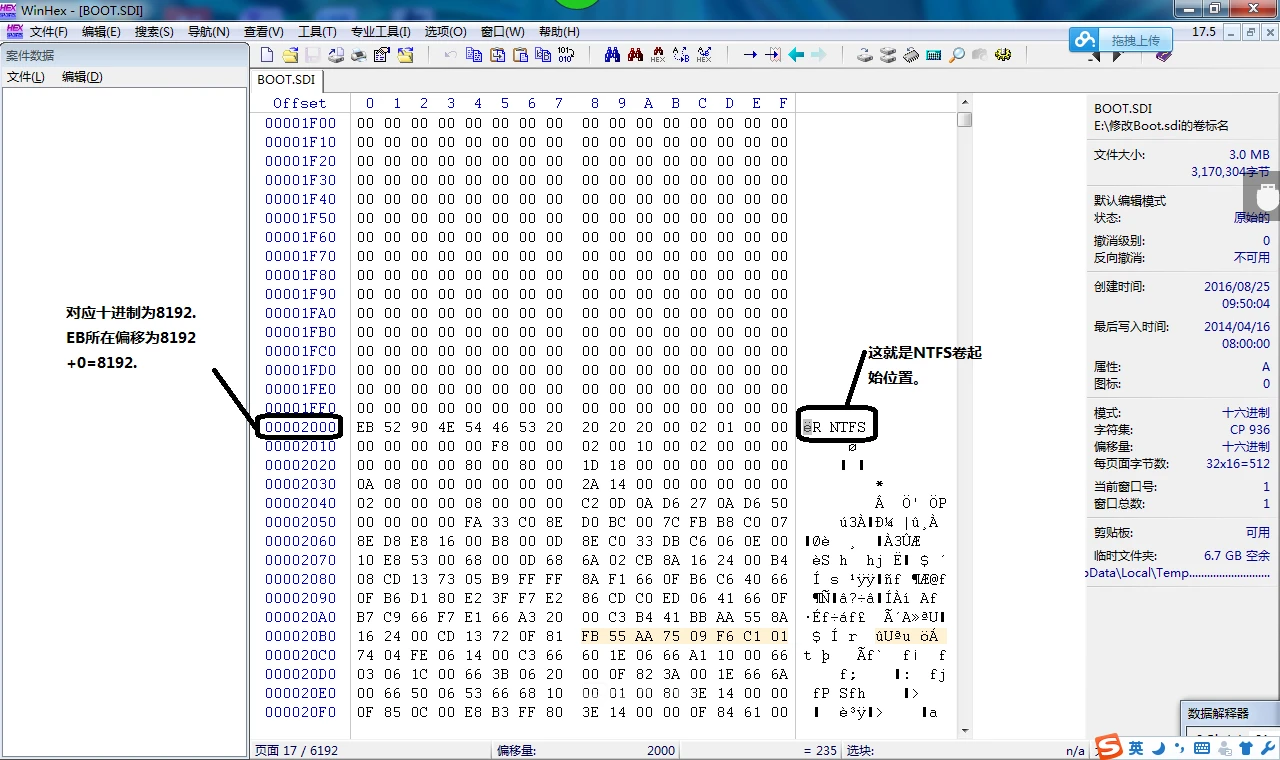Click the Paste clipboard toolbar icon
The width and height of the screenshot is (1280, 760).
(x=520, y=55)
